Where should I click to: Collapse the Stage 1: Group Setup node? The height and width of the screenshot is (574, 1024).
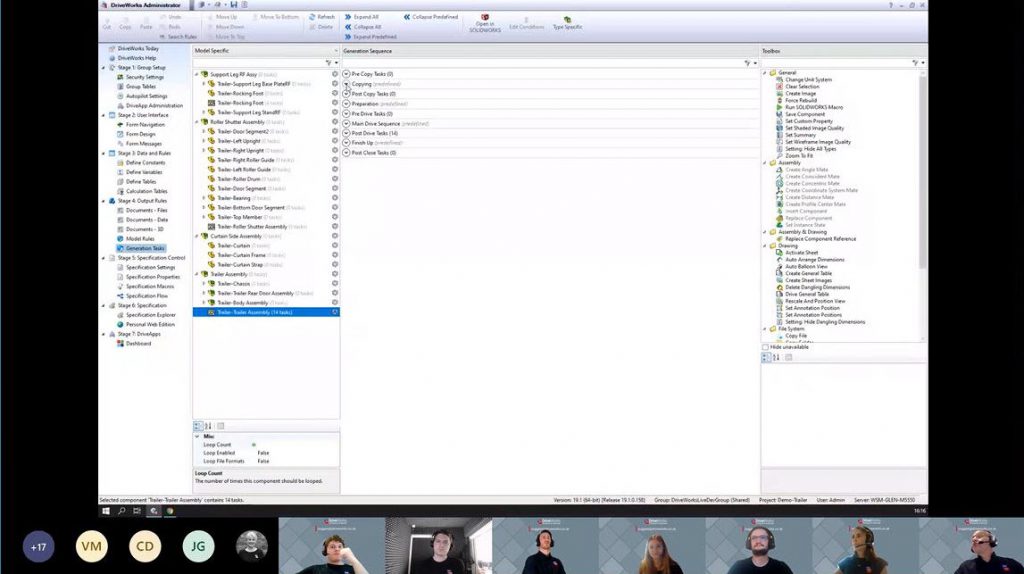tap(103, 67)
